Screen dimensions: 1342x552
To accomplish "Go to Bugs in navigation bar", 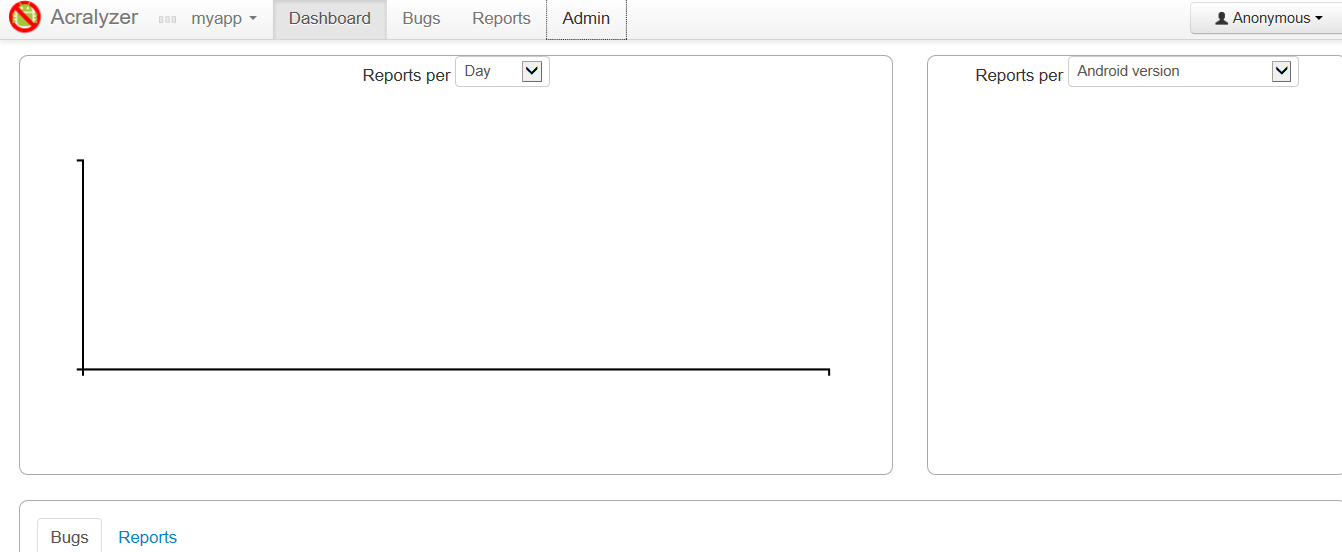I will (421, 19).
